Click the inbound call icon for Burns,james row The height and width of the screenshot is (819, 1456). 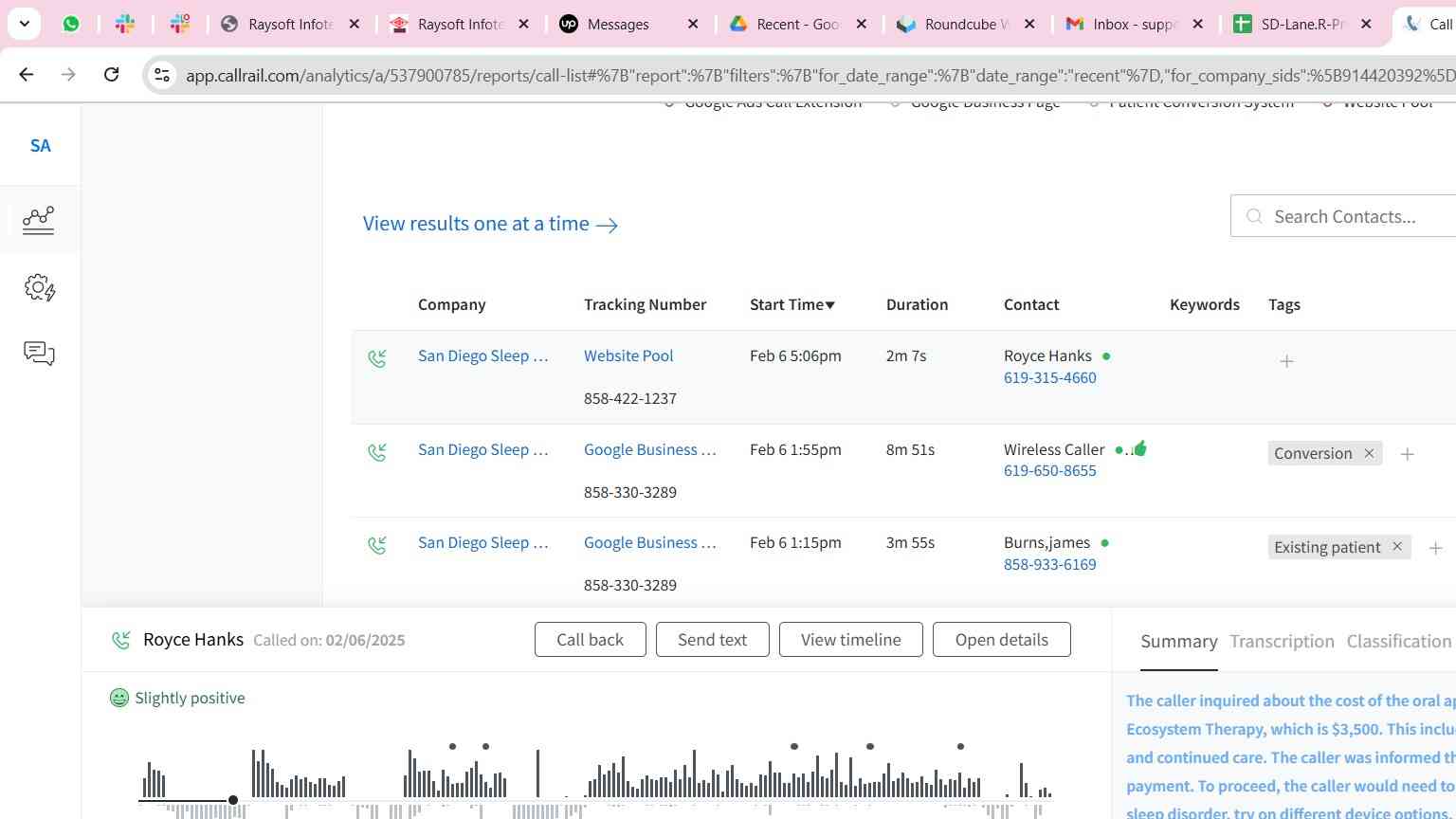tap(377, 545)
